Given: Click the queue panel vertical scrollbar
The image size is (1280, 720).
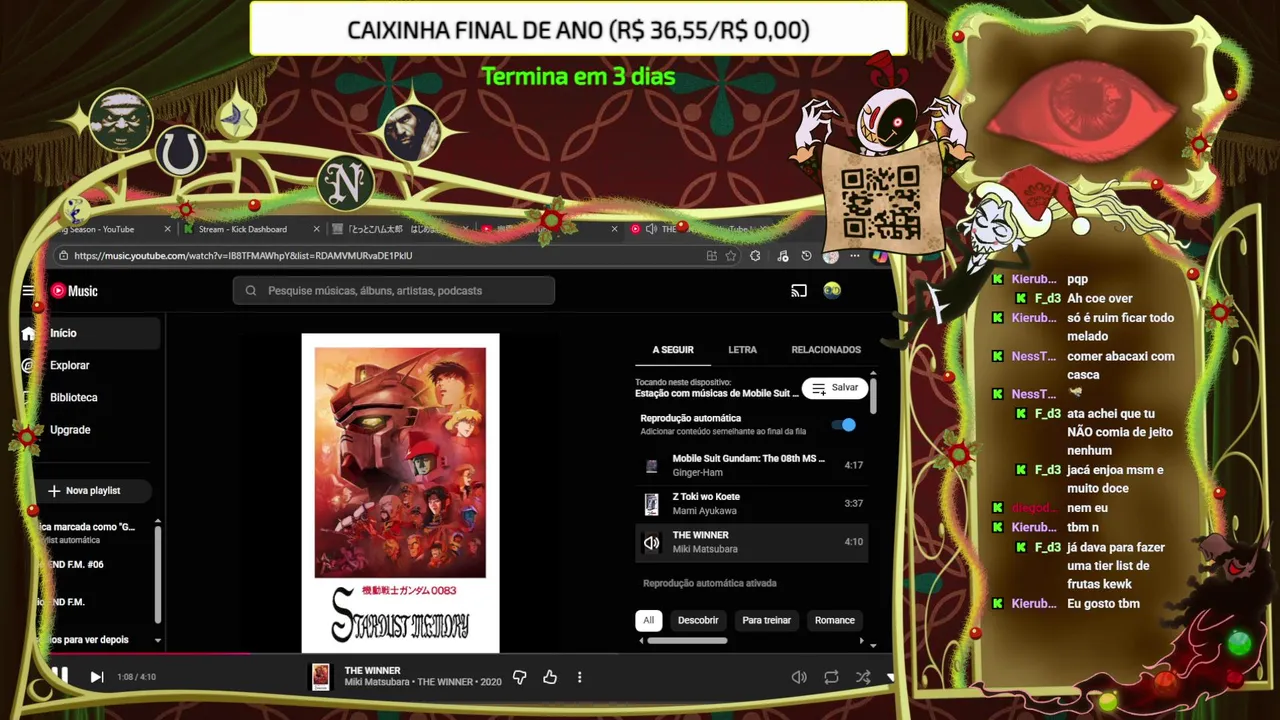Looking at the screenshot, I should tap(873, 395).
